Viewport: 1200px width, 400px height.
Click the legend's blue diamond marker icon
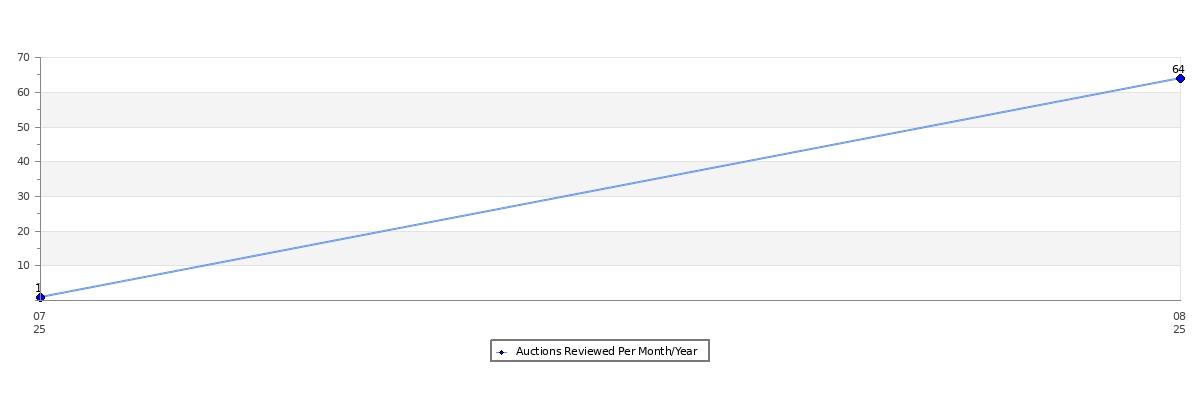[502, 352]
